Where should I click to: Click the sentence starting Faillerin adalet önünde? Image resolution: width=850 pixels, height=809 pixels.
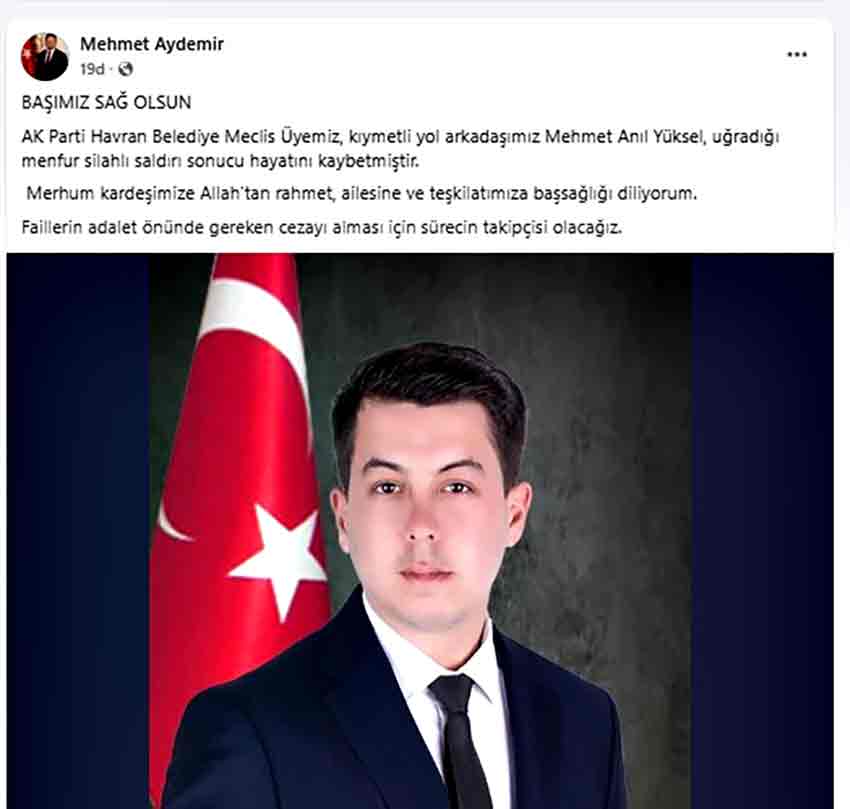pos(322,227)
